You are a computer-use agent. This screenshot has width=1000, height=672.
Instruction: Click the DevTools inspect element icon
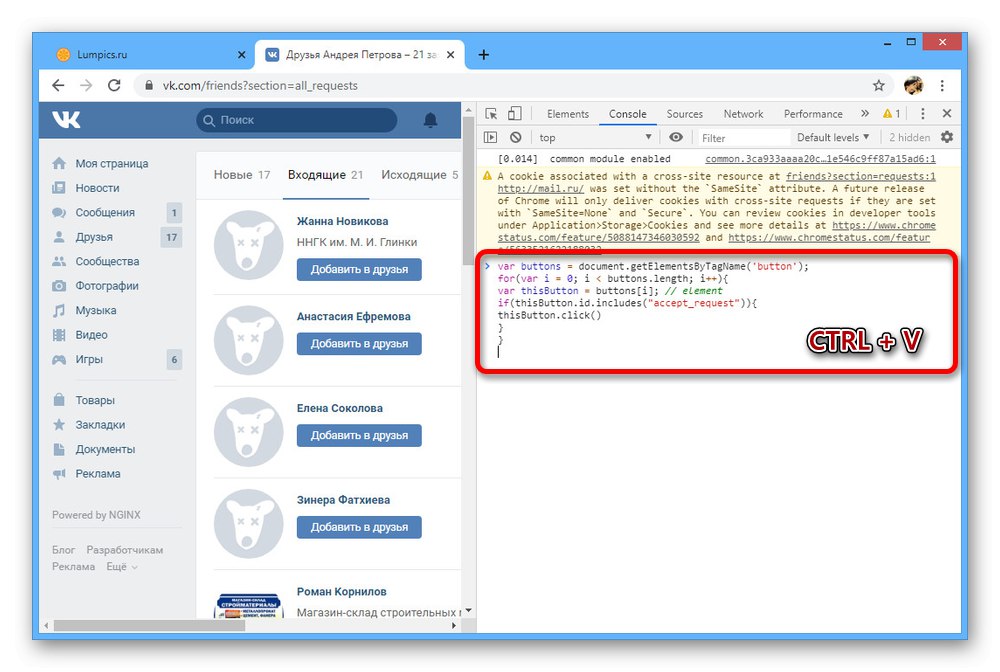pos(491,113)
